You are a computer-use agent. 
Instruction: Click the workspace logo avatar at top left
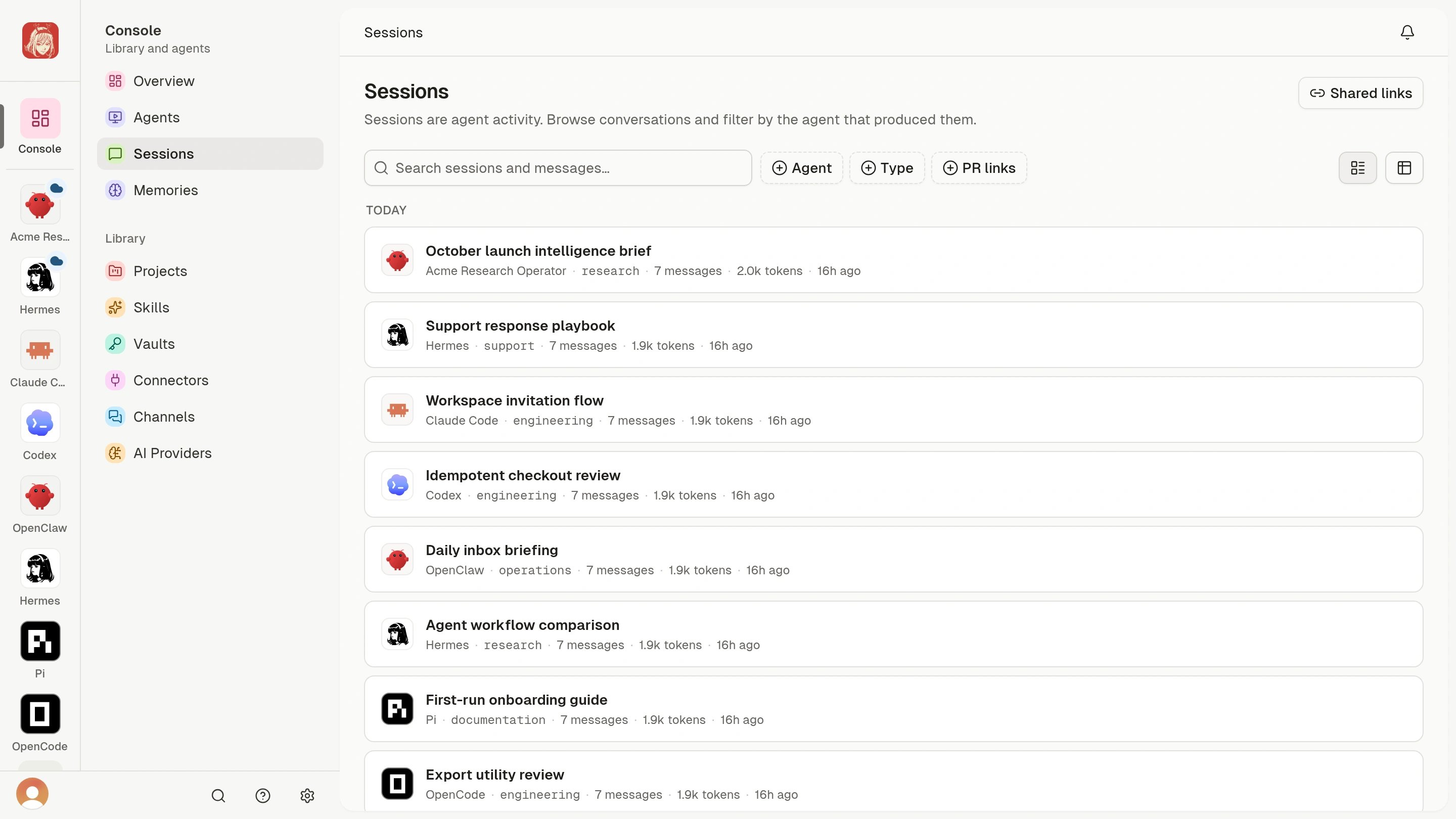[x=40, y=40]
